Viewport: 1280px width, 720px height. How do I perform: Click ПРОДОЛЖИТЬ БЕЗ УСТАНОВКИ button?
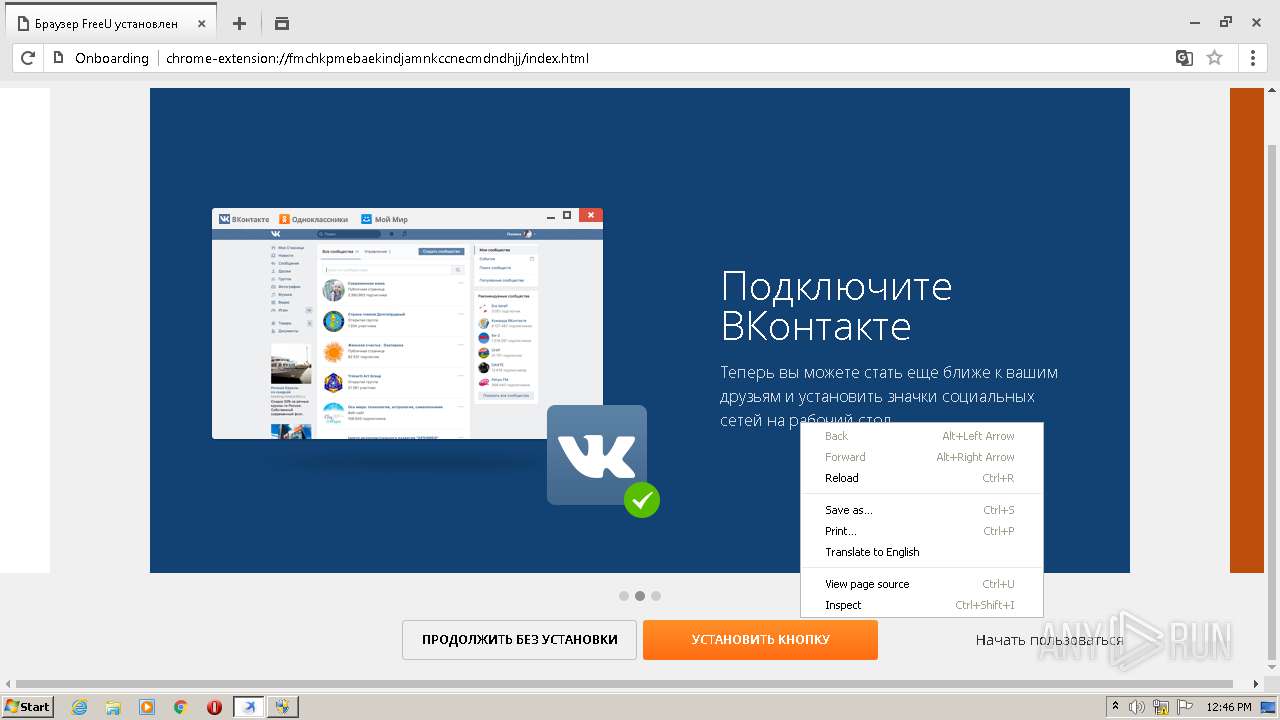tap(519, 640)
